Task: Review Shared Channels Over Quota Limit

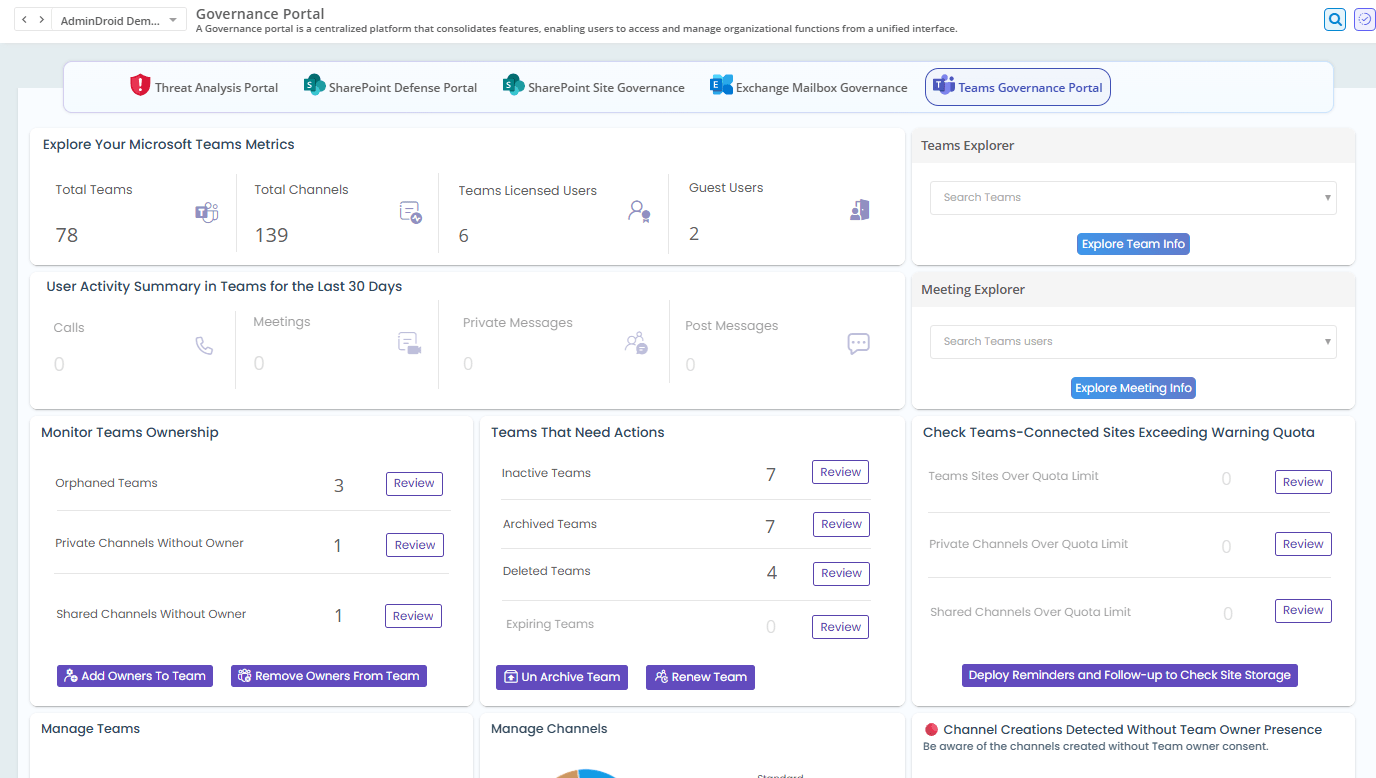Action: click(1303, 610)
